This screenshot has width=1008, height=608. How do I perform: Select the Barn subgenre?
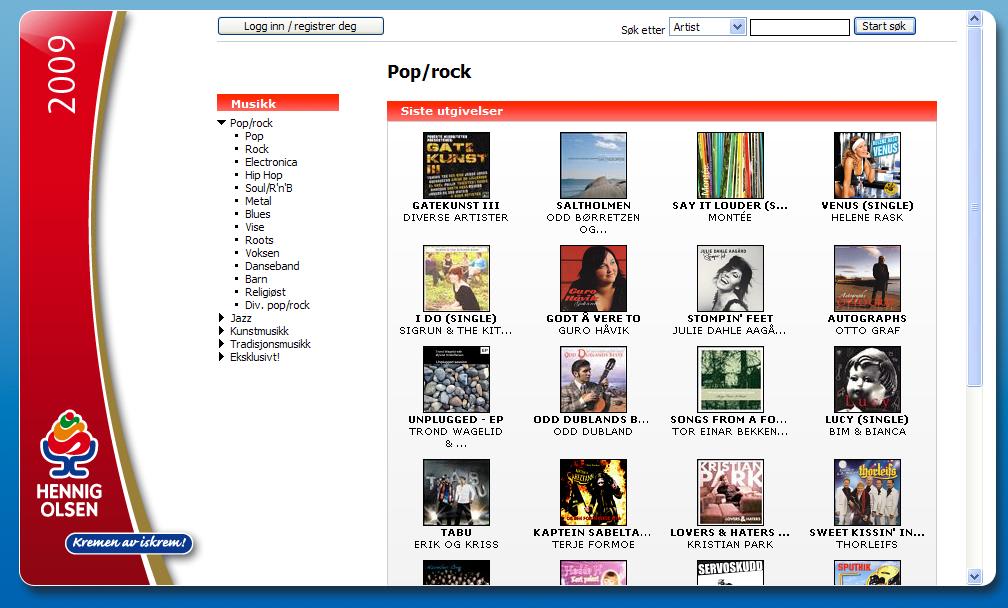pos(256,279)
